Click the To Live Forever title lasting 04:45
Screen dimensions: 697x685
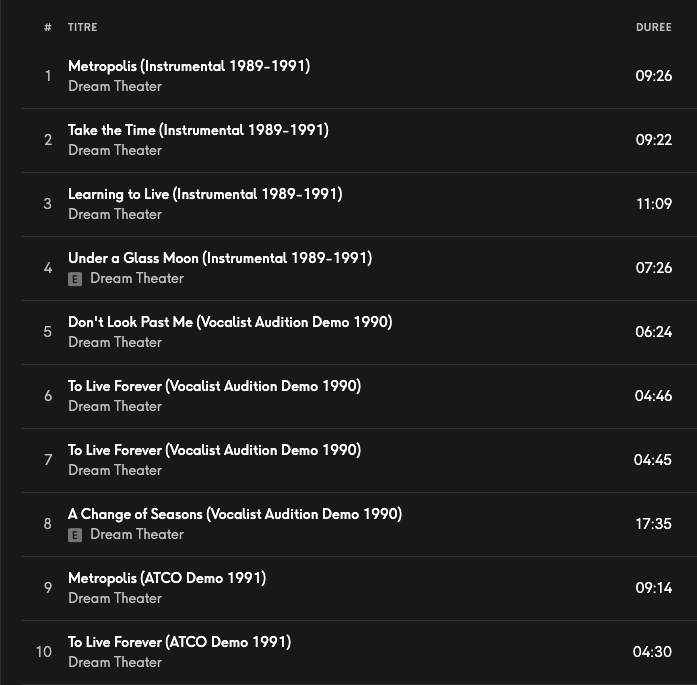pos(214,450)
